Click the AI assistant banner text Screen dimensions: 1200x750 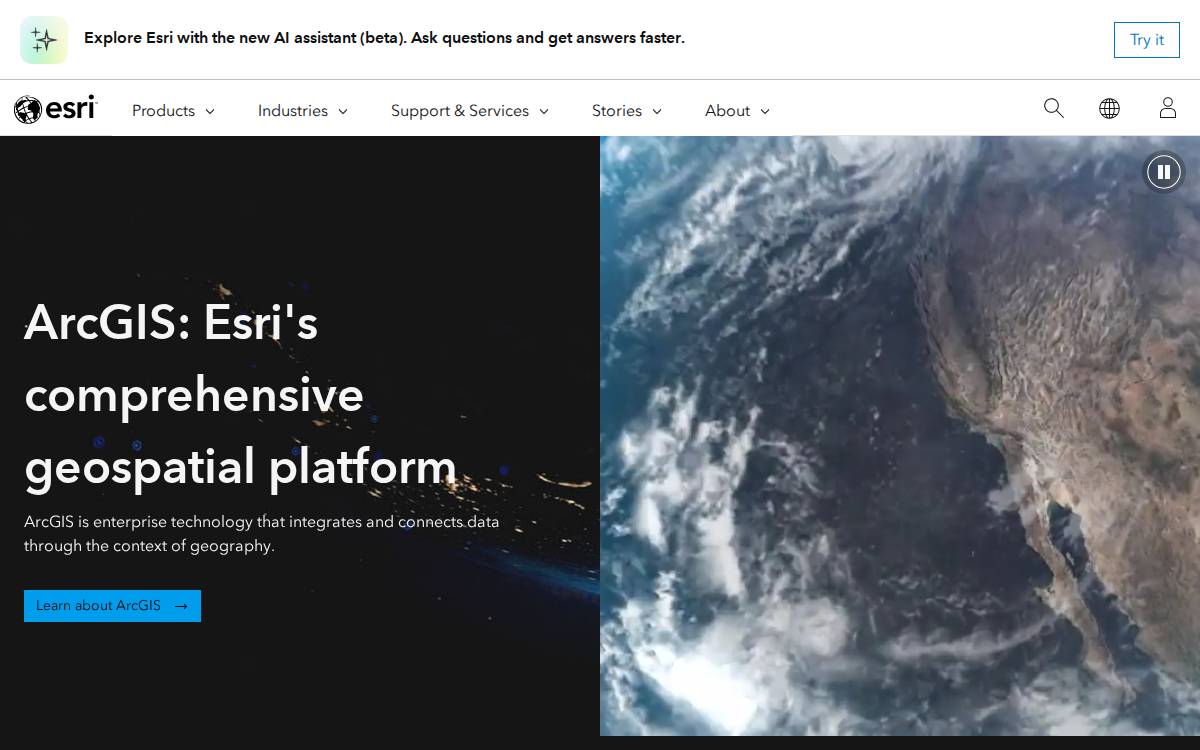pyautogui.click(x=384, y=38)
